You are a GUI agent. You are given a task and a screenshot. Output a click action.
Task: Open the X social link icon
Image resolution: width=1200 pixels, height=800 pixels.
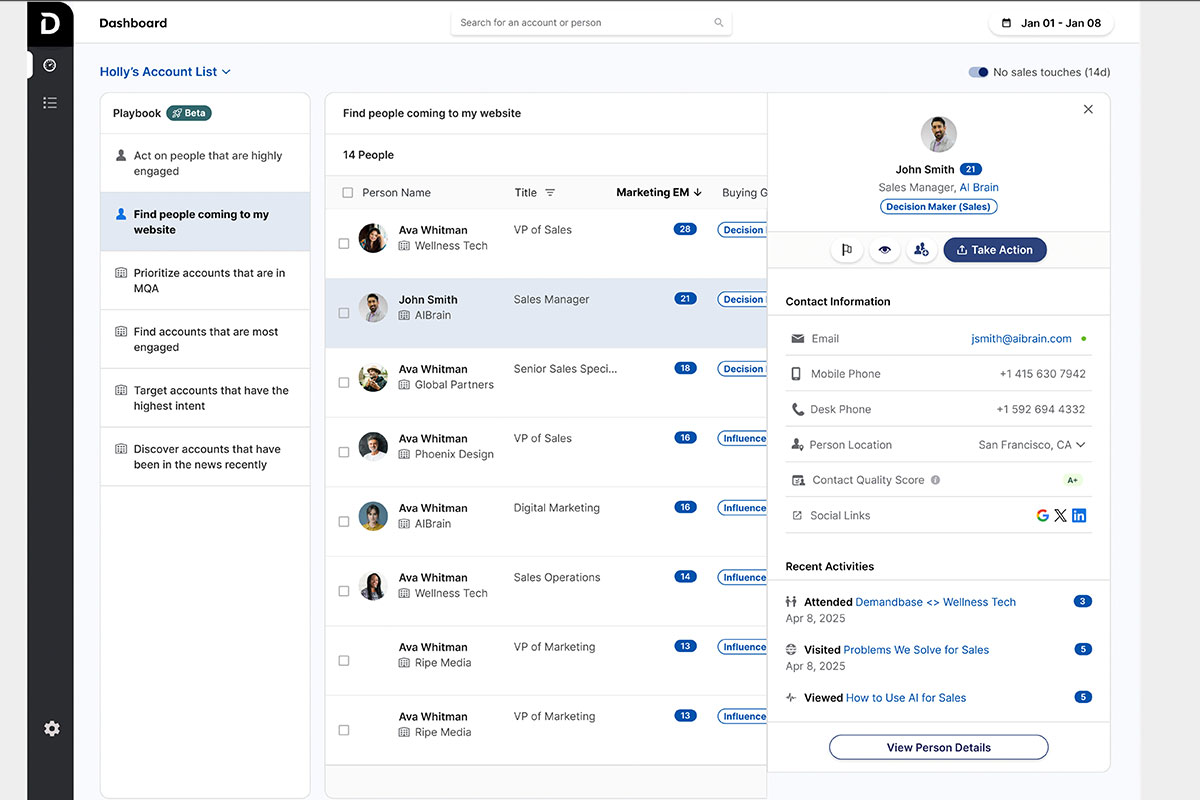1060,516
